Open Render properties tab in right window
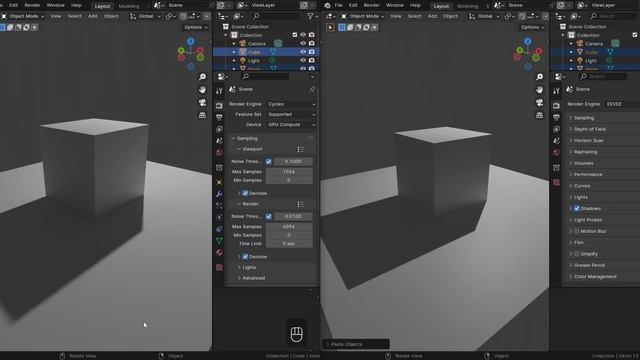 [x=556, y=106]
